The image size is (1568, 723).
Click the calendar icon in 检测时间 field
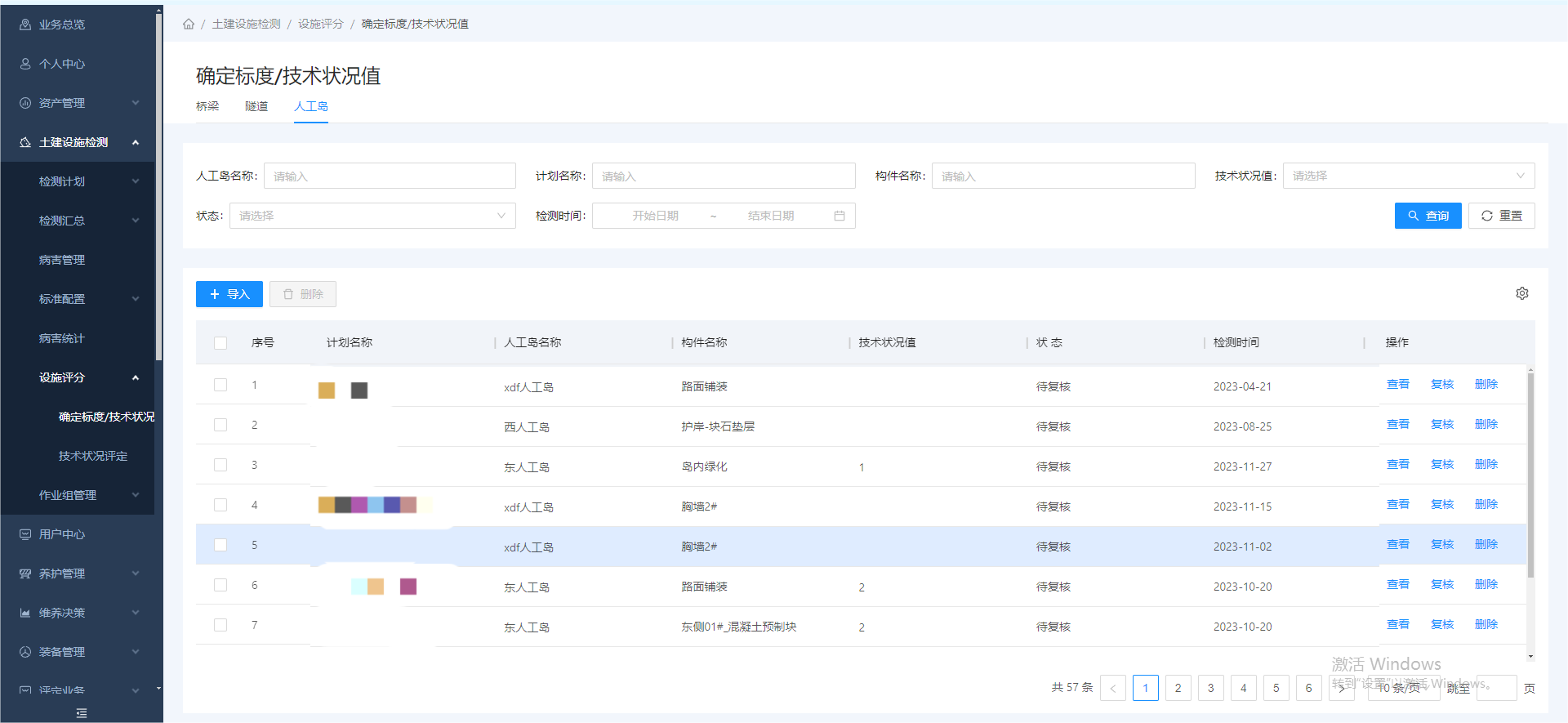(x=840, y=216)
